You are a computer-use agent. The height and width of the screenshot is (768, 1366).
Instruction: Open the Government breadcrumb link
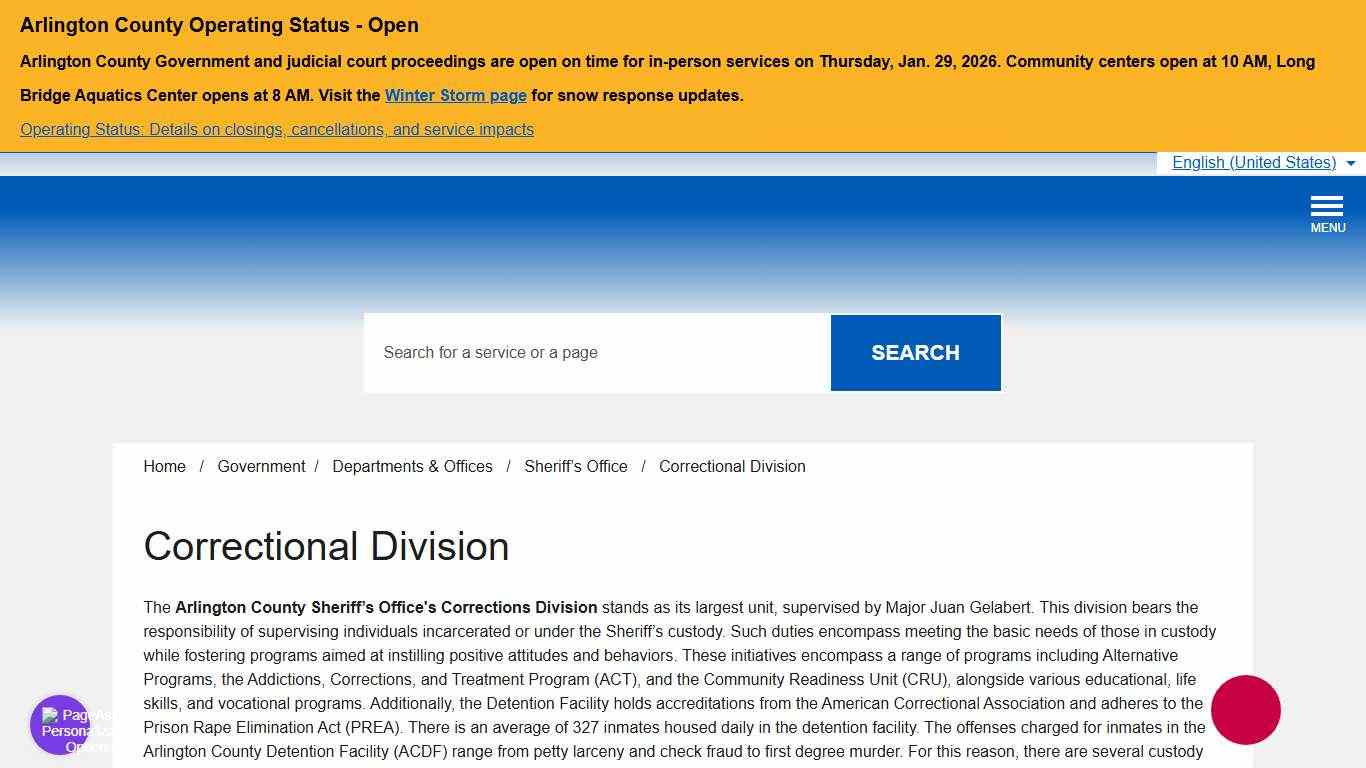coord(261,466)
